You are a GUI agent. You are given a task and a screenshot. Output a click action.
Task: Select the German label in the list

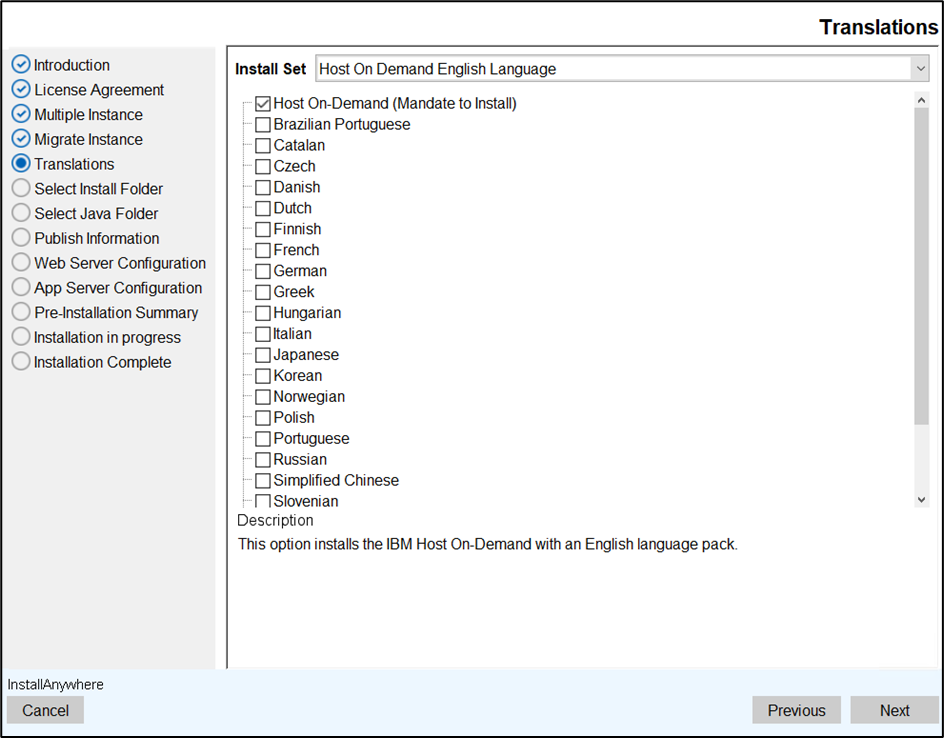300,271
